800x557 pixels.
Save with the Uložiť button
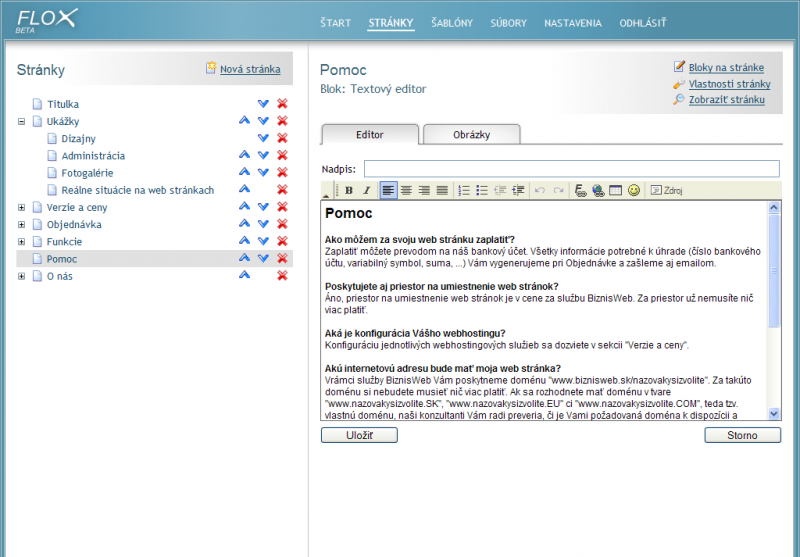[x=359, y=435]
